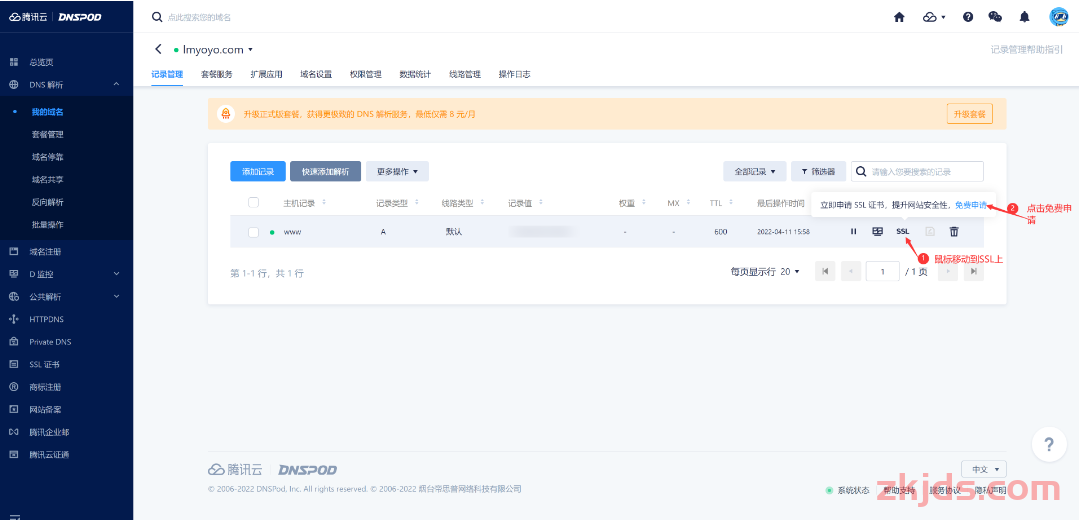Image resolution: width=1079 pixels, height=520 pixels.
Task: Switch to the 操作日志 tab
Action: [514, 74]
